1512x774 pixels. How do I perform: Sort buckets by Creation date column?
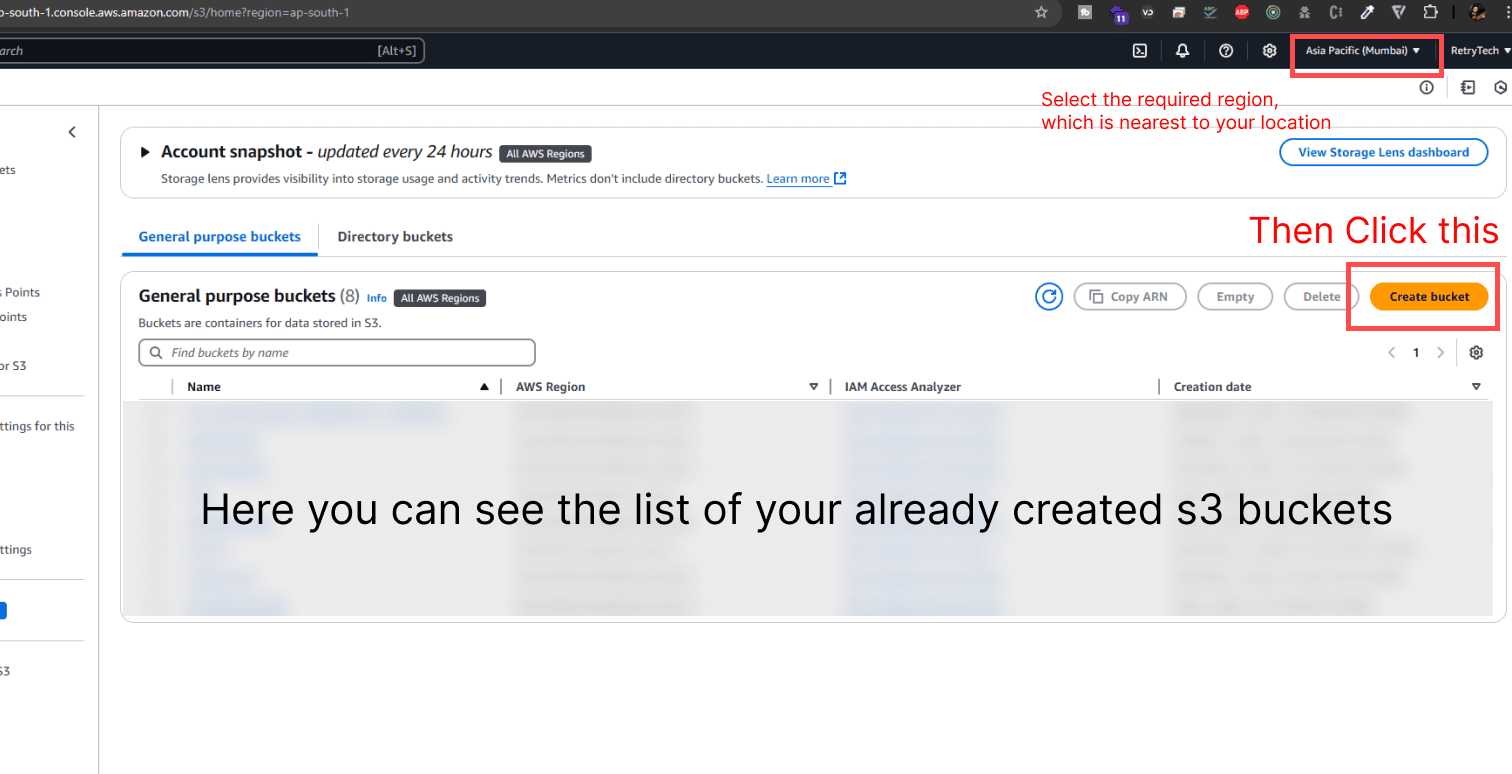click(x=1211, y=387)
